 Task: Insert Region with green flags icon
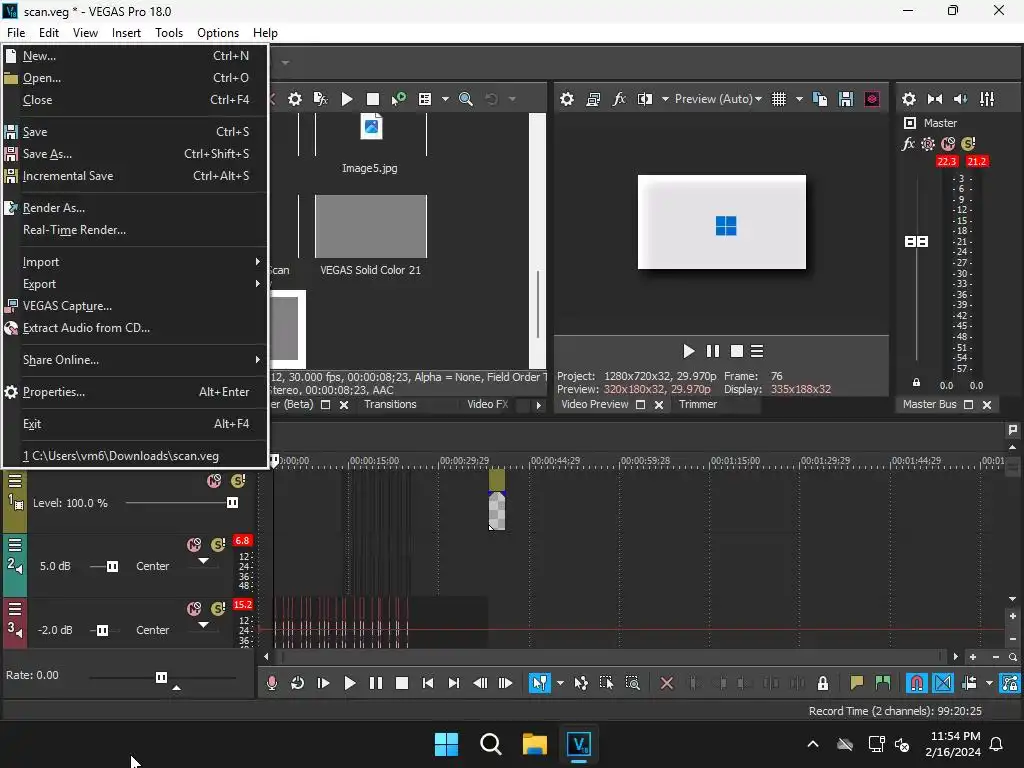coord(883,683)
